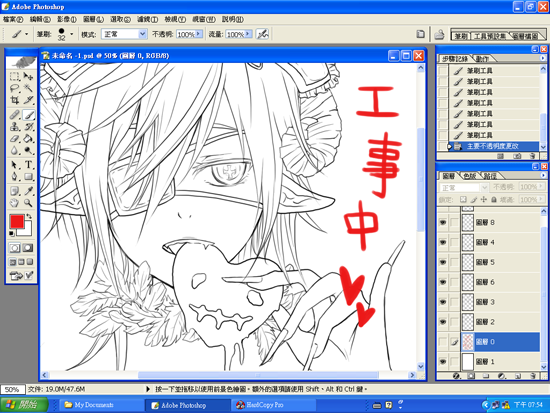
Task: Hide layer 圖層 5 via eye icon
Action: pos(443,262)
